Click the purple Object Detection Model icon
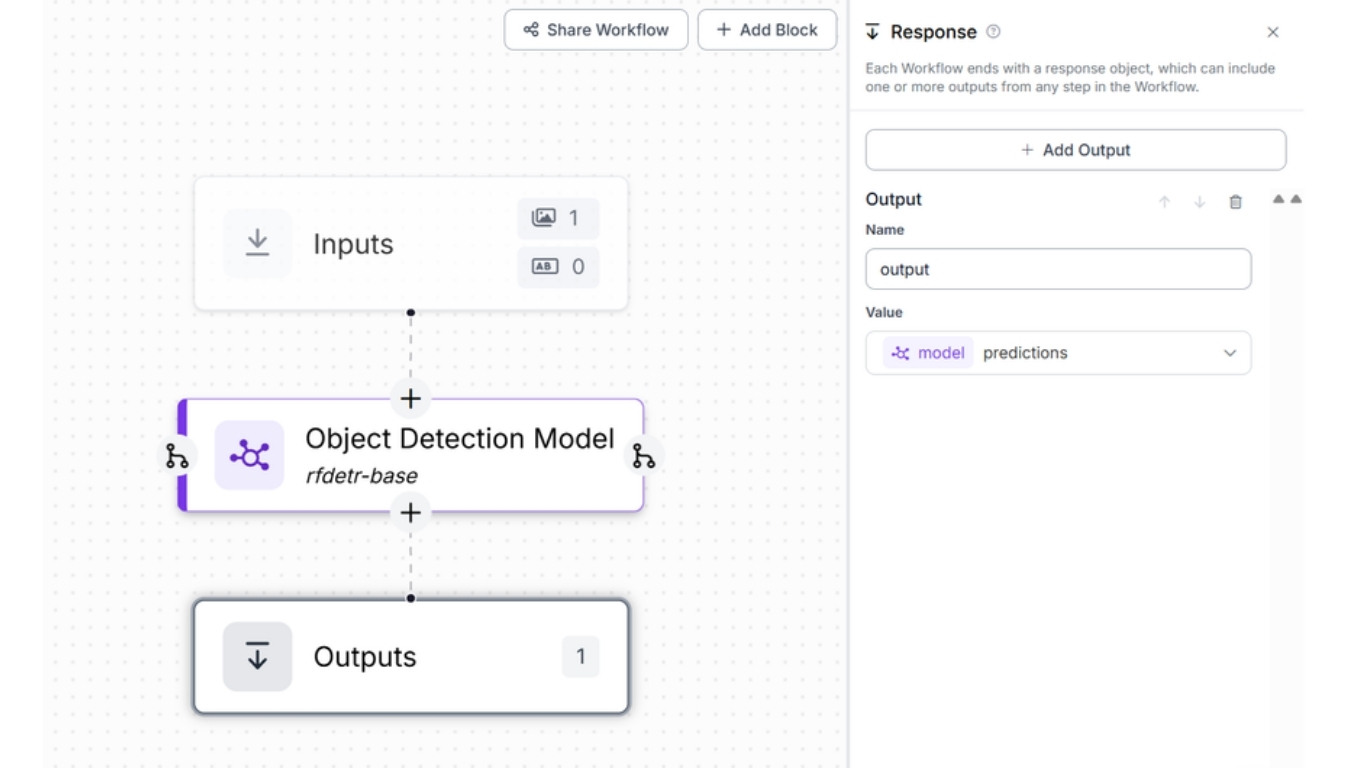1366x768 pixels. (x=249, y=456)
